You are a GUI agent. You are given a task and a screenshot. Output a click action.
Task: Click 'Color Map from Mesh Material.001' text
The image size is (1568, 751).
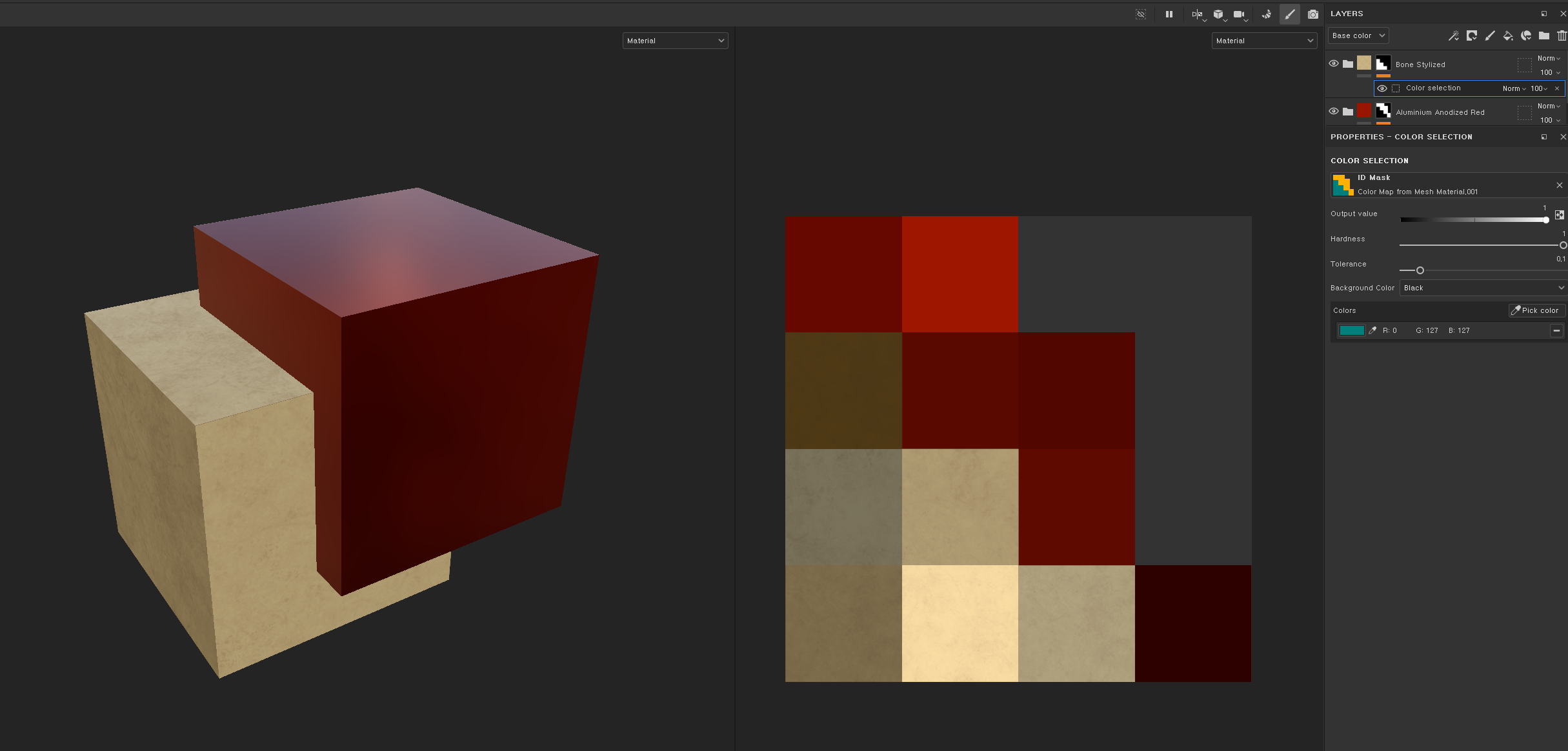pyautogui.click(x=1418, y=192)
